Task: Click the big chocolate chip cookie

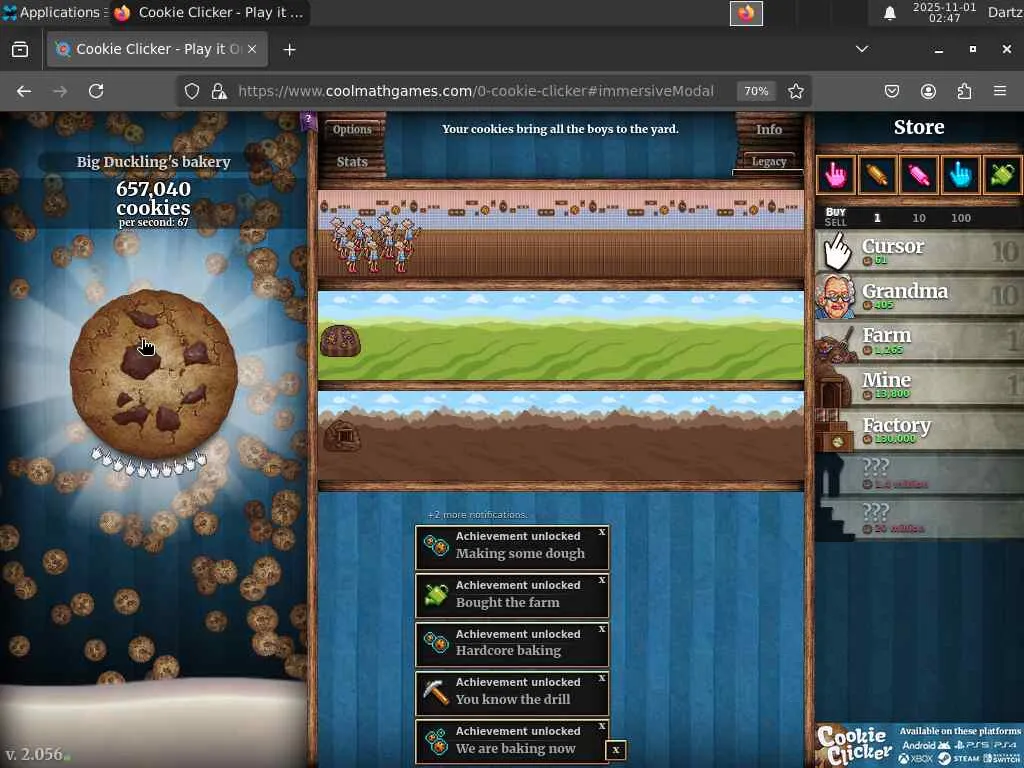Action: pos(153,374)
